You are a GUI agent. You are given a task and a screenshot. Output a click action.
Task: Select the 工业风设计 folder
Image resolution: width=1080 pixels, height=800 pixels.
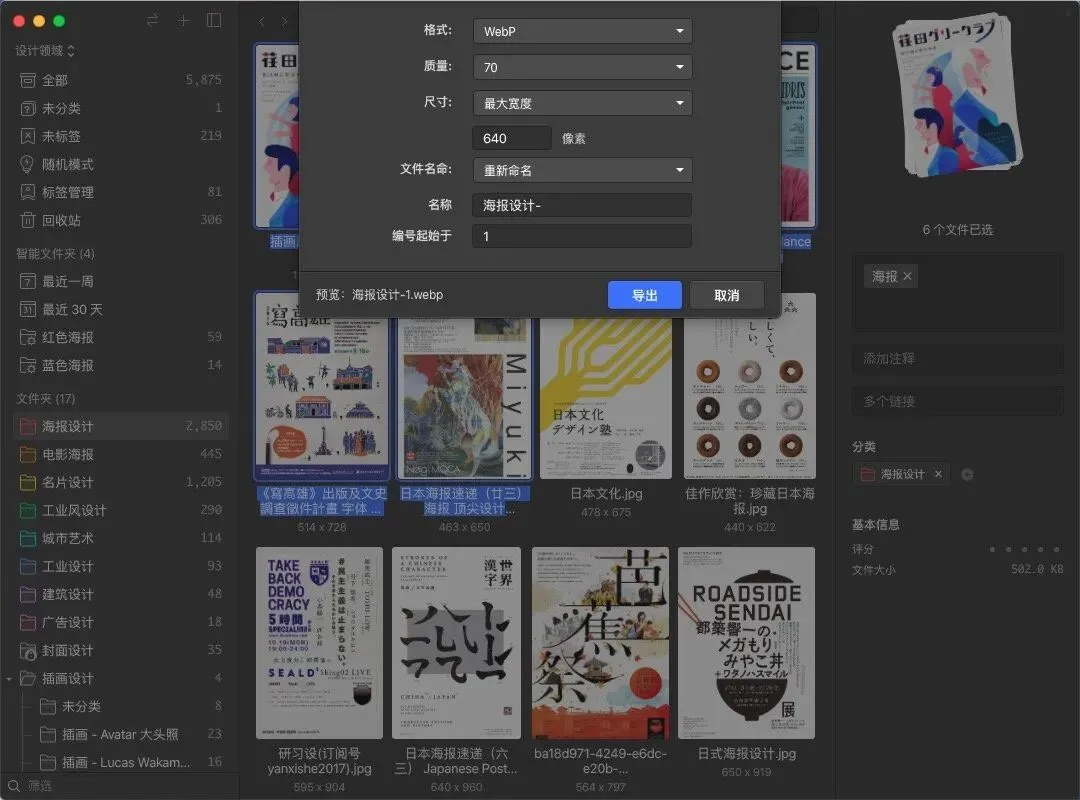click(x=121, y=511)
